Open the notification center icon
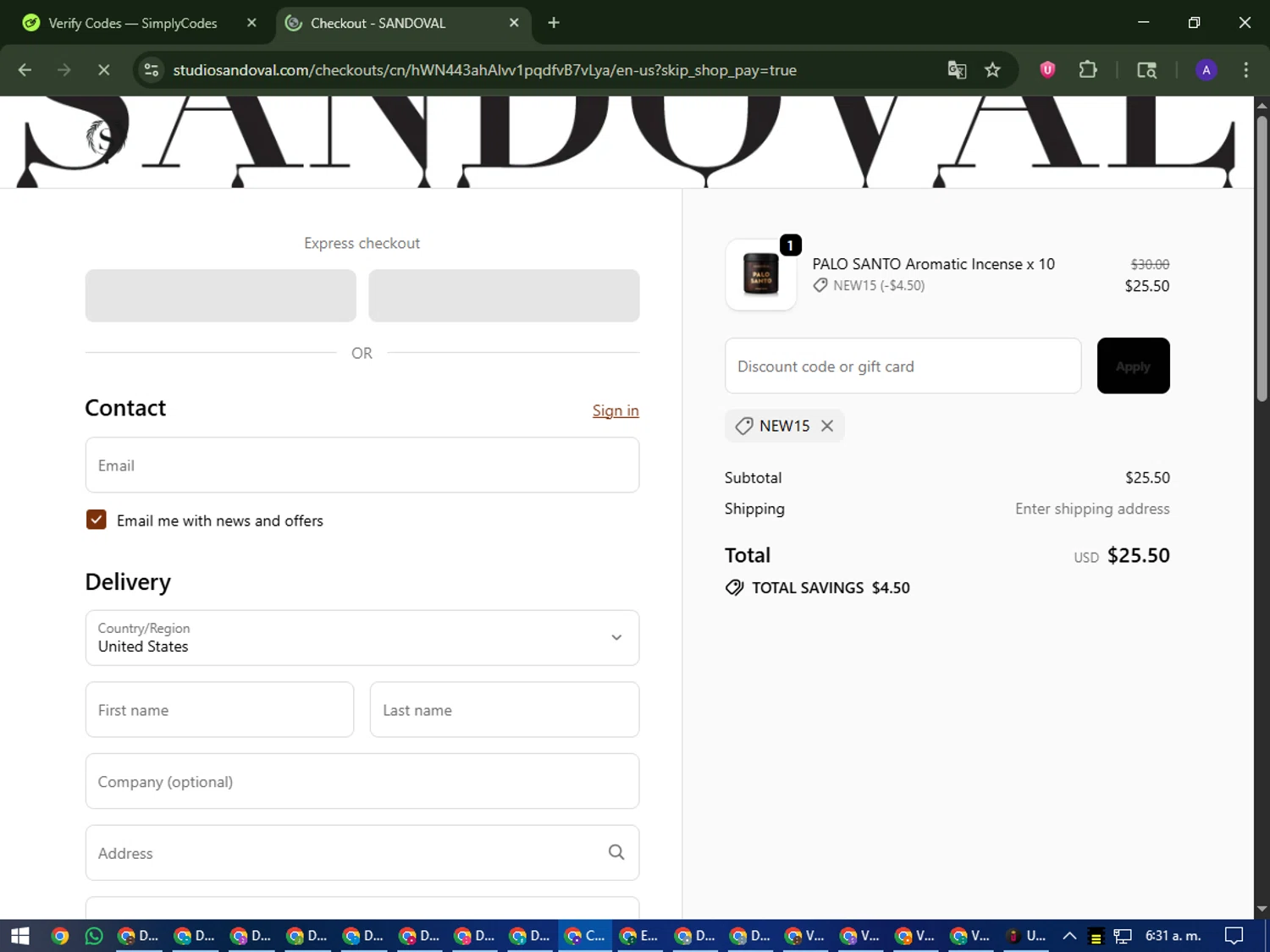Screen dimensions: 1270x952 [x=1234, y=936]
